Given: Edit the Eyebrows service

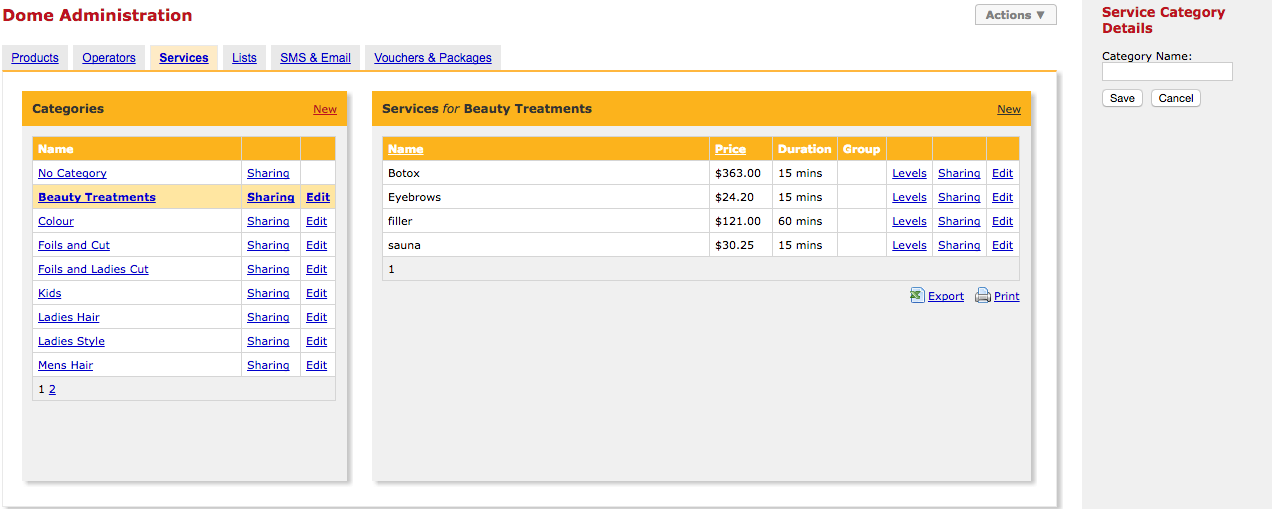Looking at the screenshot, I should pos(1002,197).
